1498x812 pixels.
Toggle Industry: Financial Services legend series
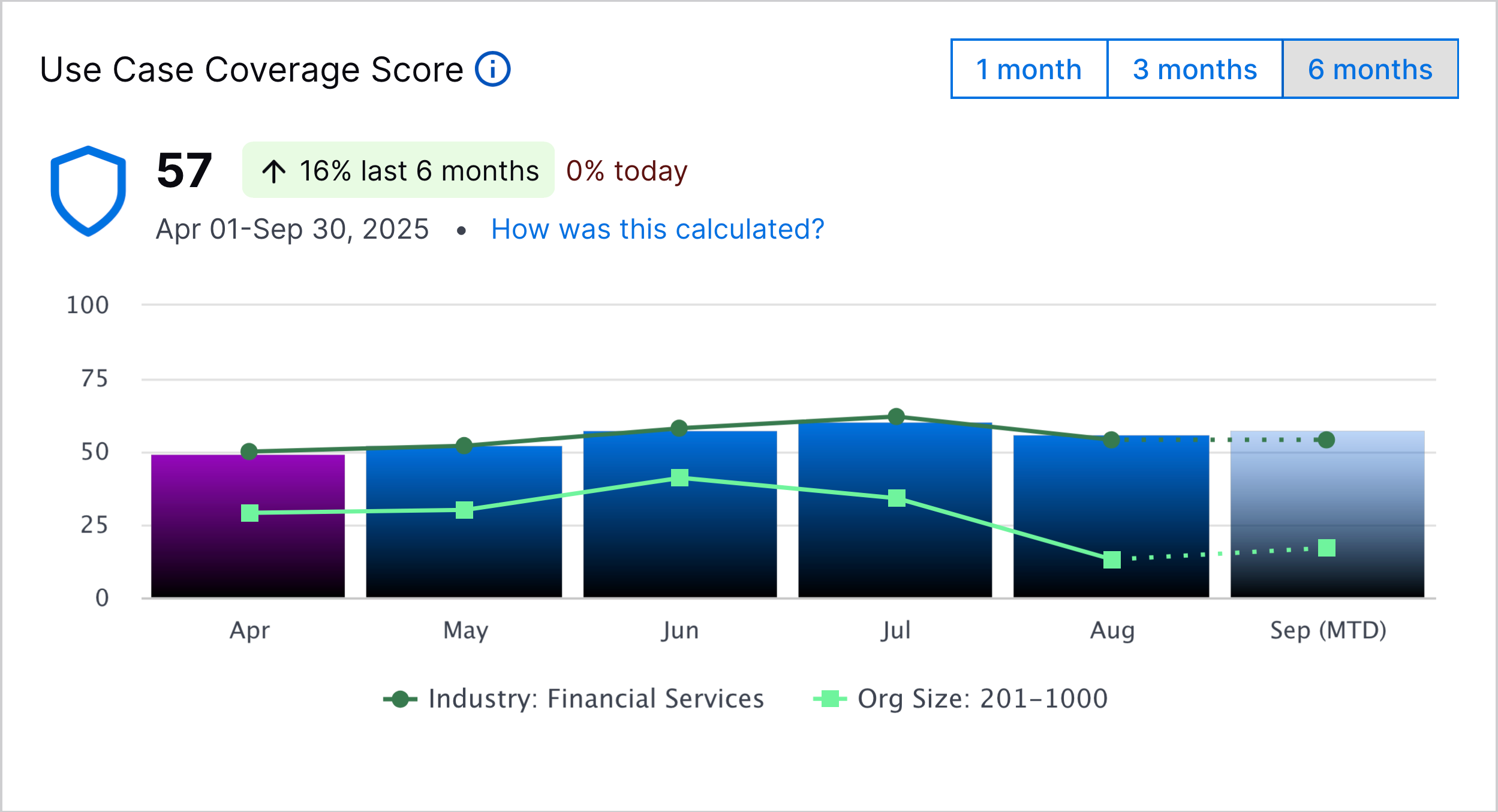pos(573,699)
